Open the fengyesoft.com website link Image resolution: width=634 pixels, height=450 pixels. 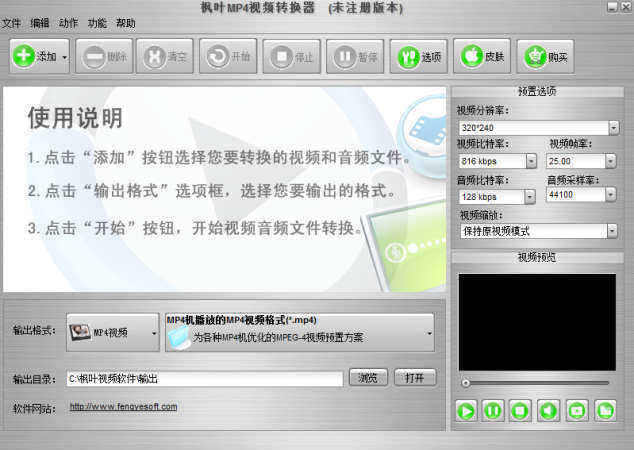123,407
